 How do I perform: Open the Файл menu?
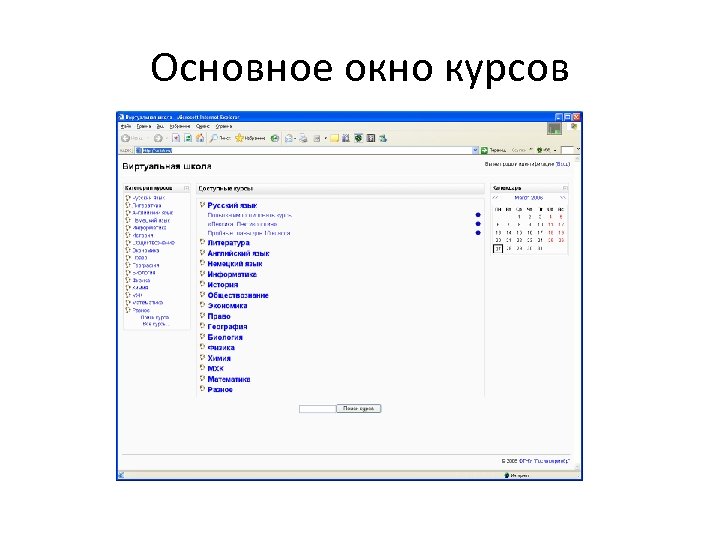click(125, 126)
